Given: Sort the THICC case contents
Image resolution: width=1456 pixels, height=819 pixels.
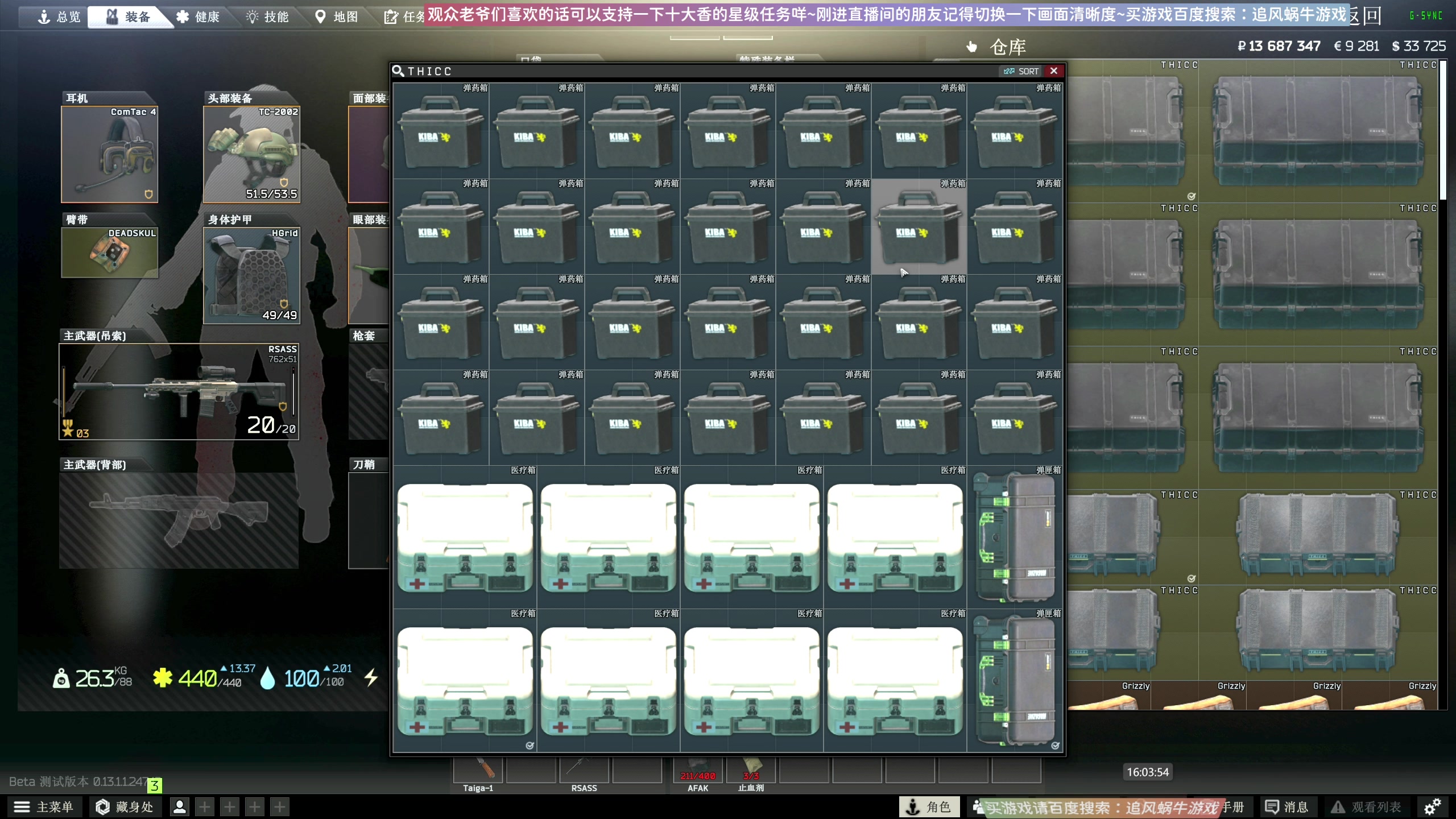Looking at the screenshot, I should click(1021, 71).
